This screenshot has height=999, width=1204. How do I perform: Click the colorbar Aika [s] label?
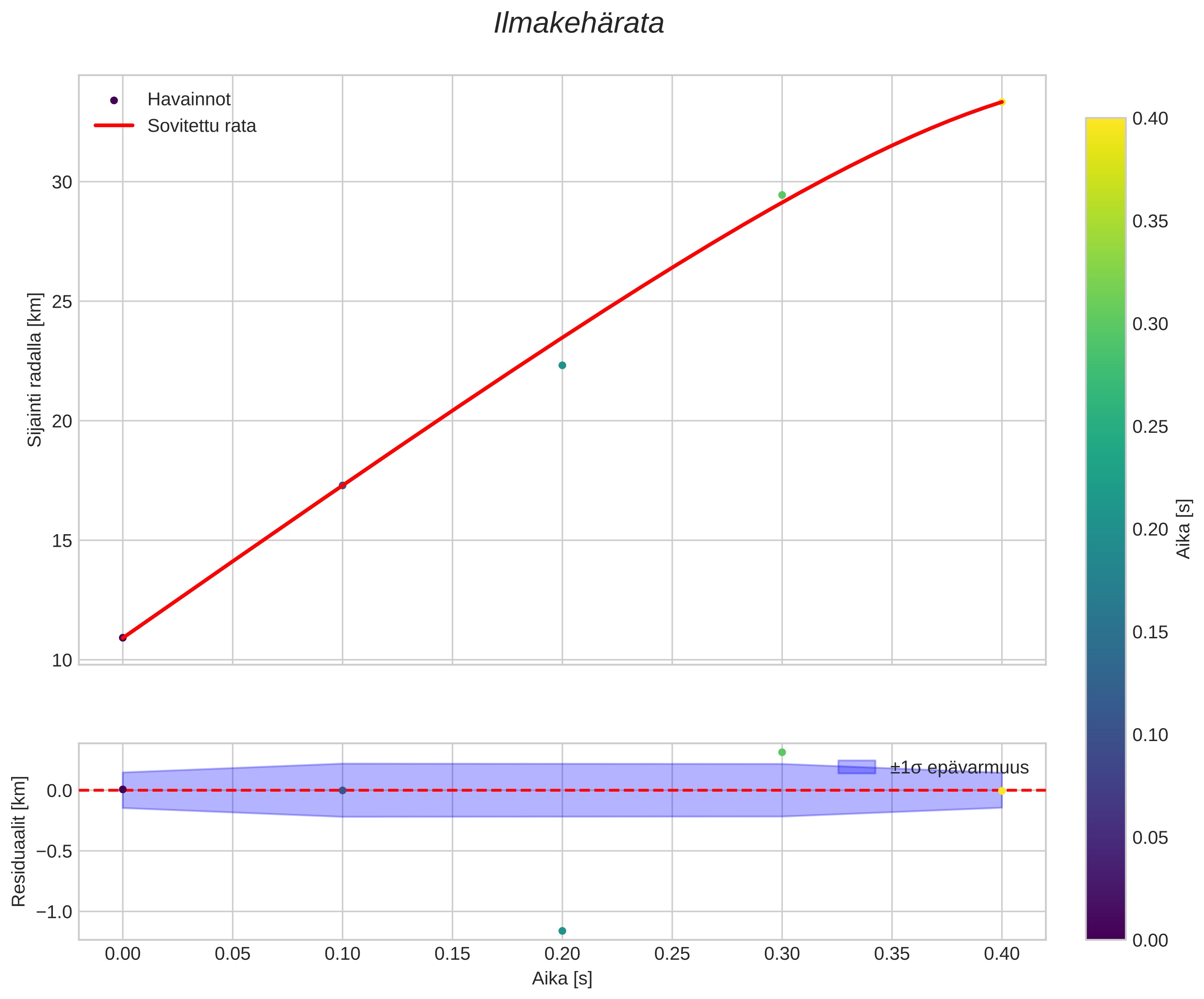(x=1184, y=529)
